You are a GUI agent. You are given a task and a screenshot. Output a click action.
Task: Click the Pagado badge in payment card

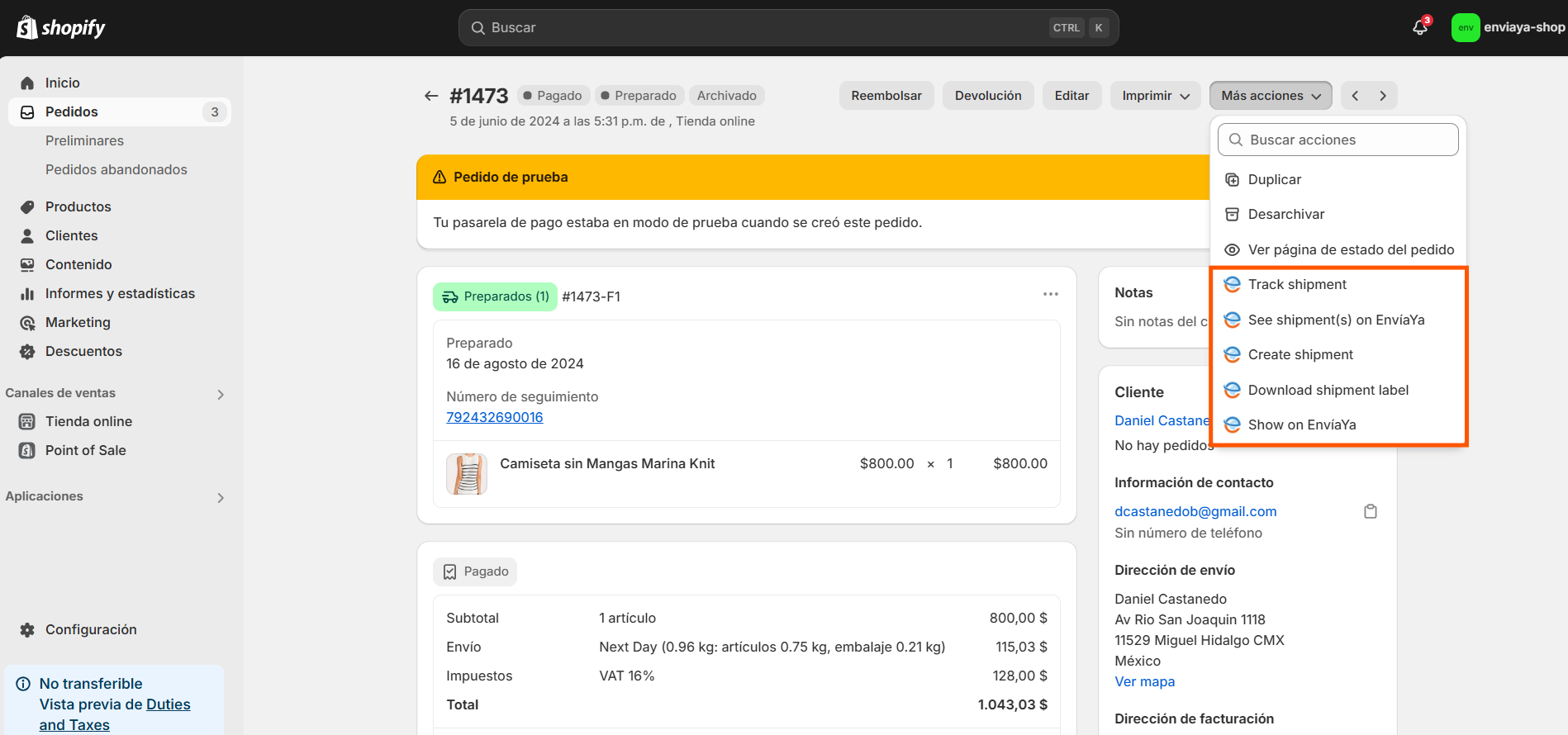(x=475, y=571)
